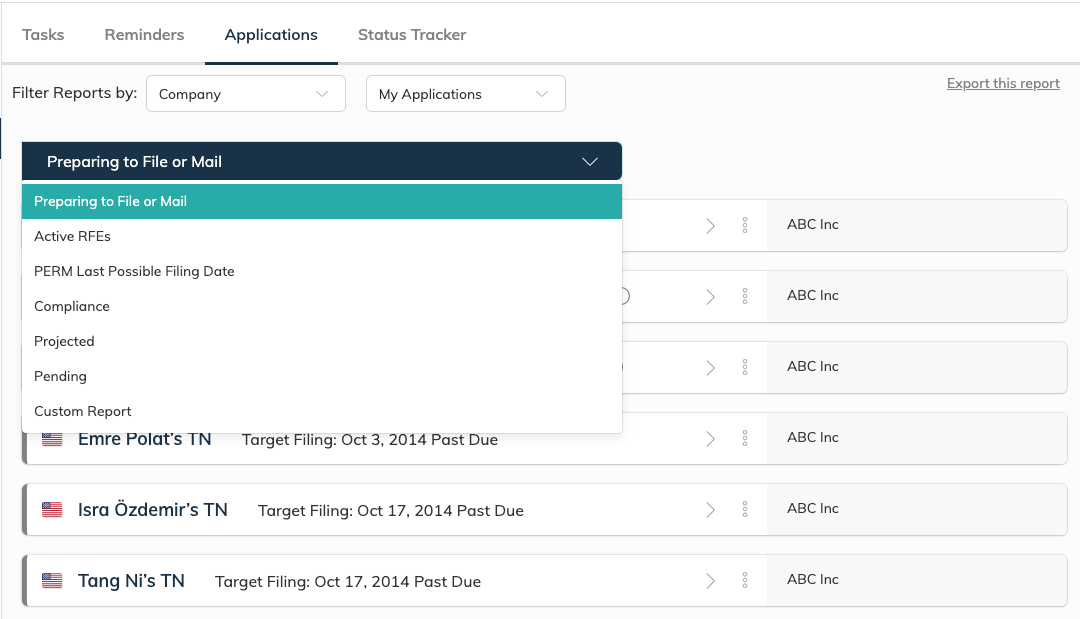Click the three-dot menu on the second application row
The image size is (1080, 619).
[745, 296]
